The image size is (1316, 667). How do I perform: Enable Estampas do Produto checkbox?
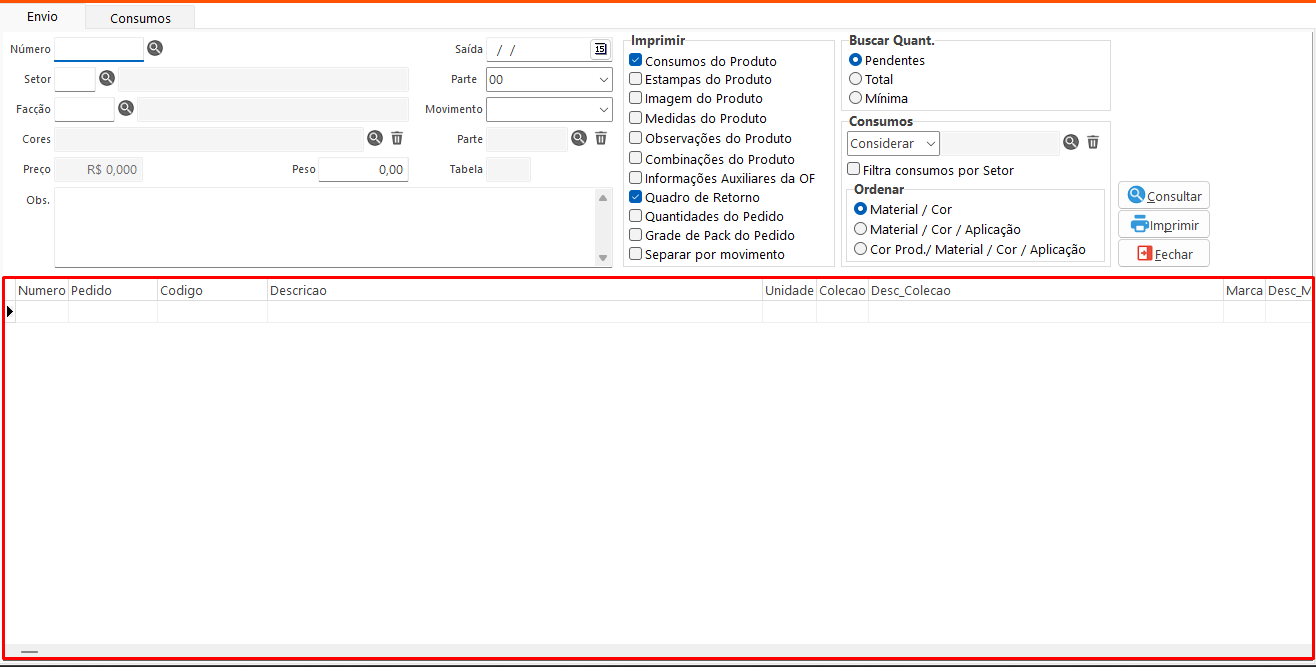[635, 79]
